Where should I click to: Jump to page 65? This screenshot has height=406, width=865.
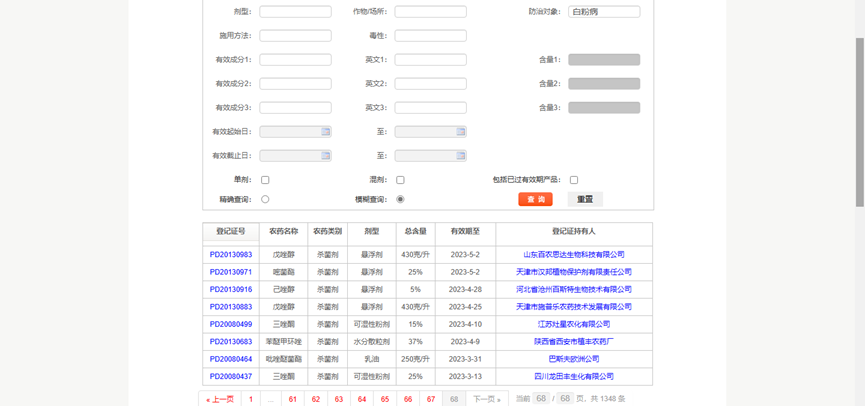point(385,399)
